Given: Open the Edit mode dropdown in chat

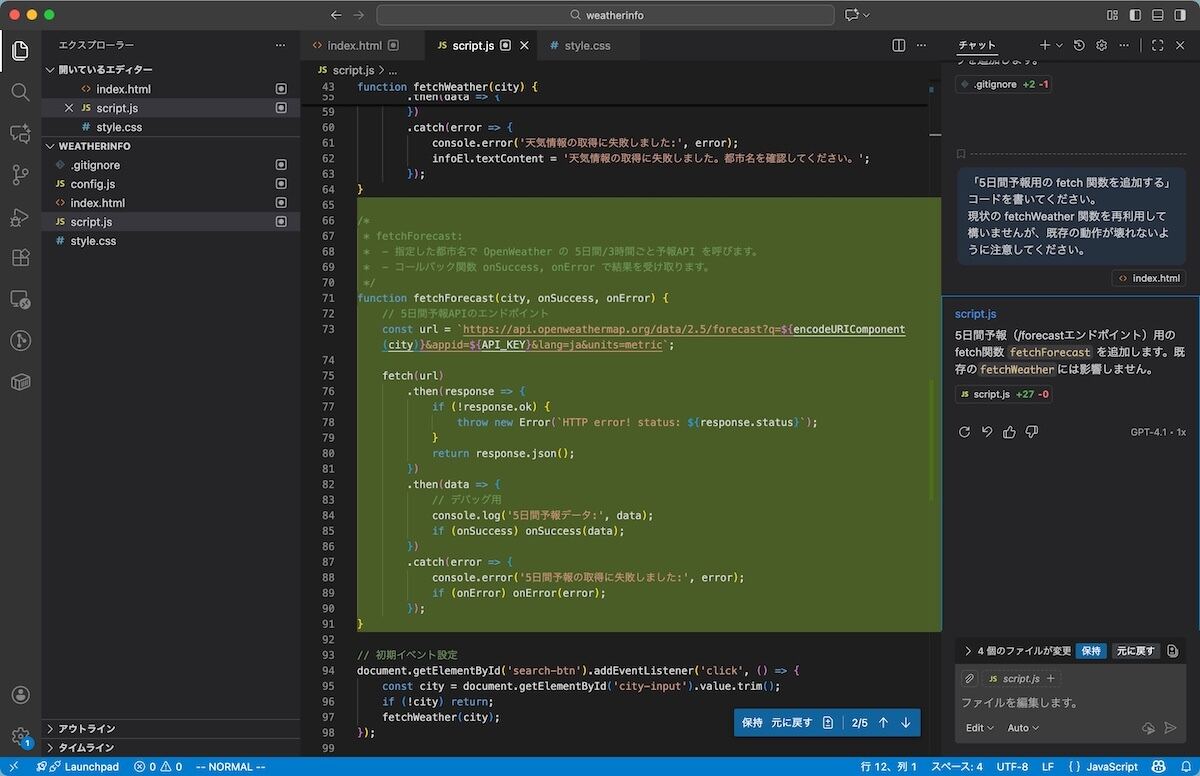Looking at the screenshot, I should [980, 728].
